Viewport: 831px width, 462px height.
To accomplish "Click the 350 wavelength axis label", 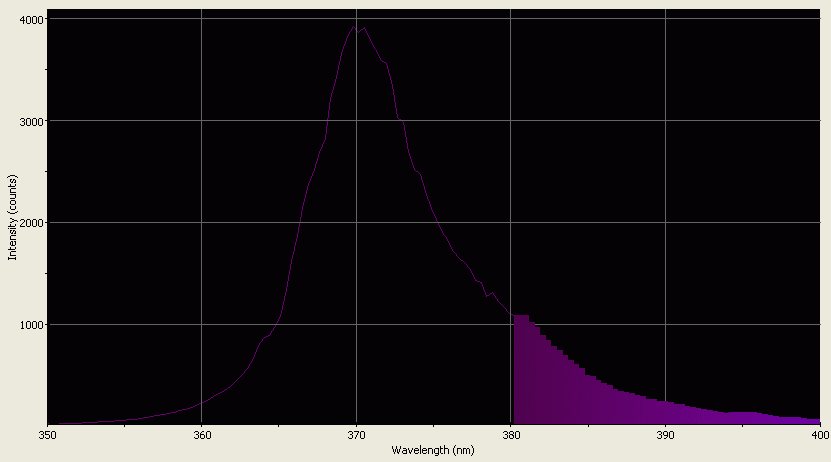I will (48, 435).
